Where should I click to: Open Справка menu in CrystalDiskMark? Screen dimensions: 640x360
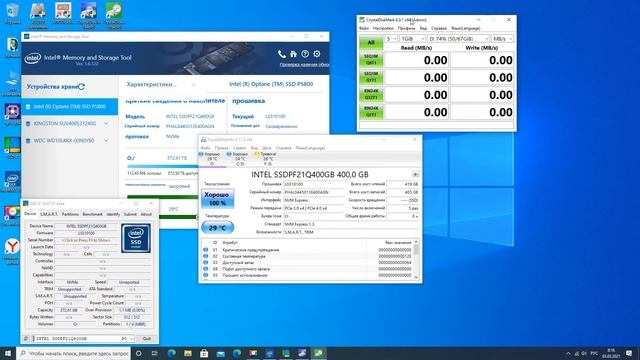coord(439,28)
